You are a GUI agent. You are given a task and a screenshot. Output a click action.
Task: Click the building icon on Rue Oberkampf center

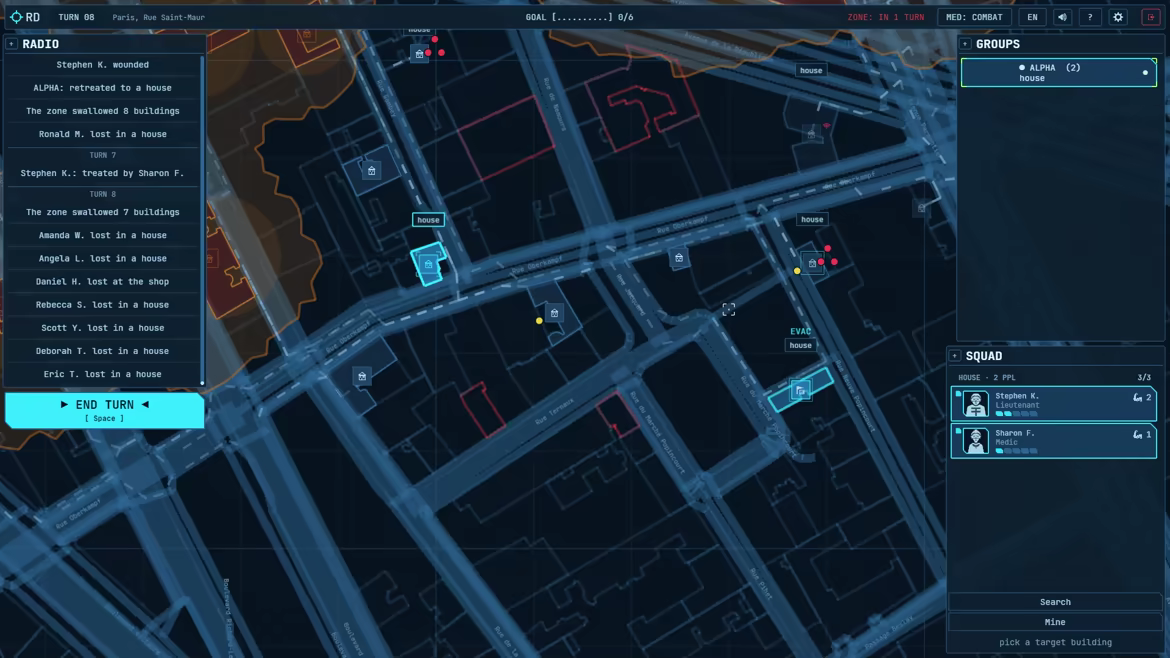coord(679,258)
